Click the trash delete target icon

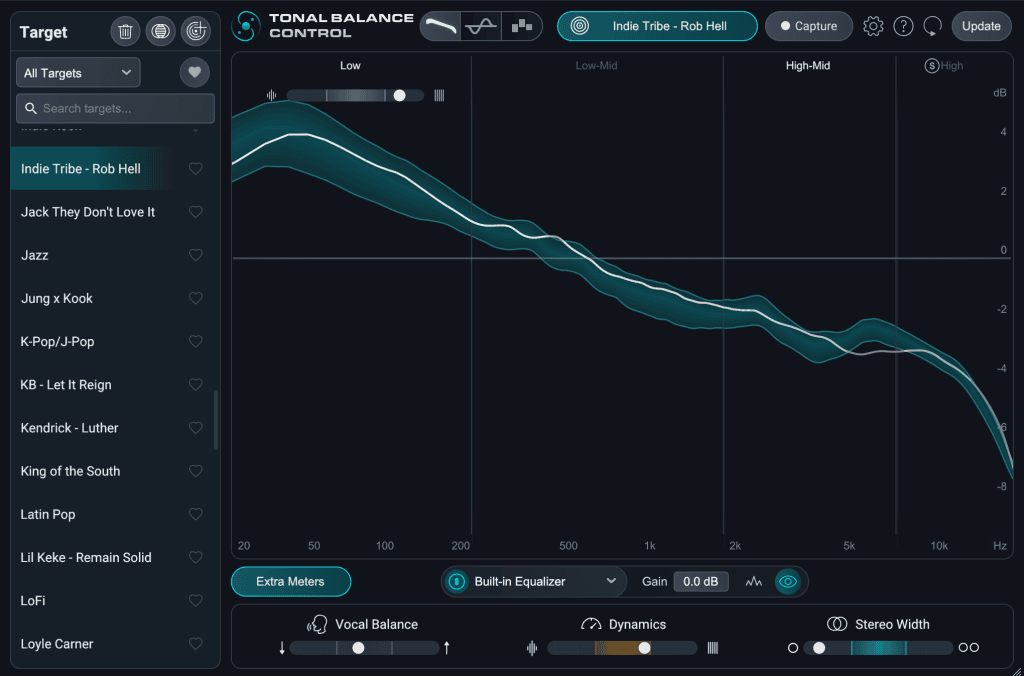125,31
